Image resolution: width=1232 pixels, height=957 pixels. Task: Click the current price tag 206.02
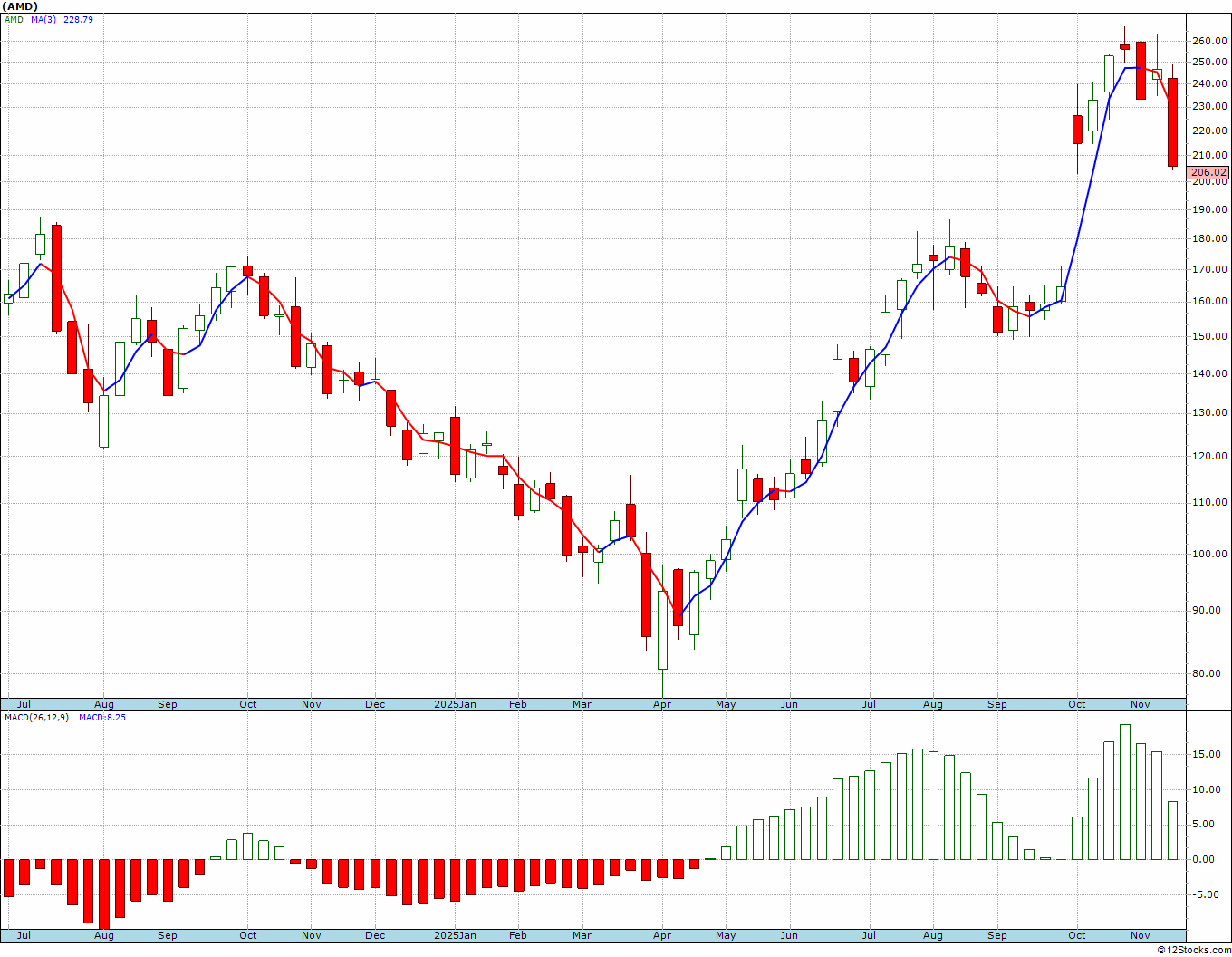(1209, 172)
